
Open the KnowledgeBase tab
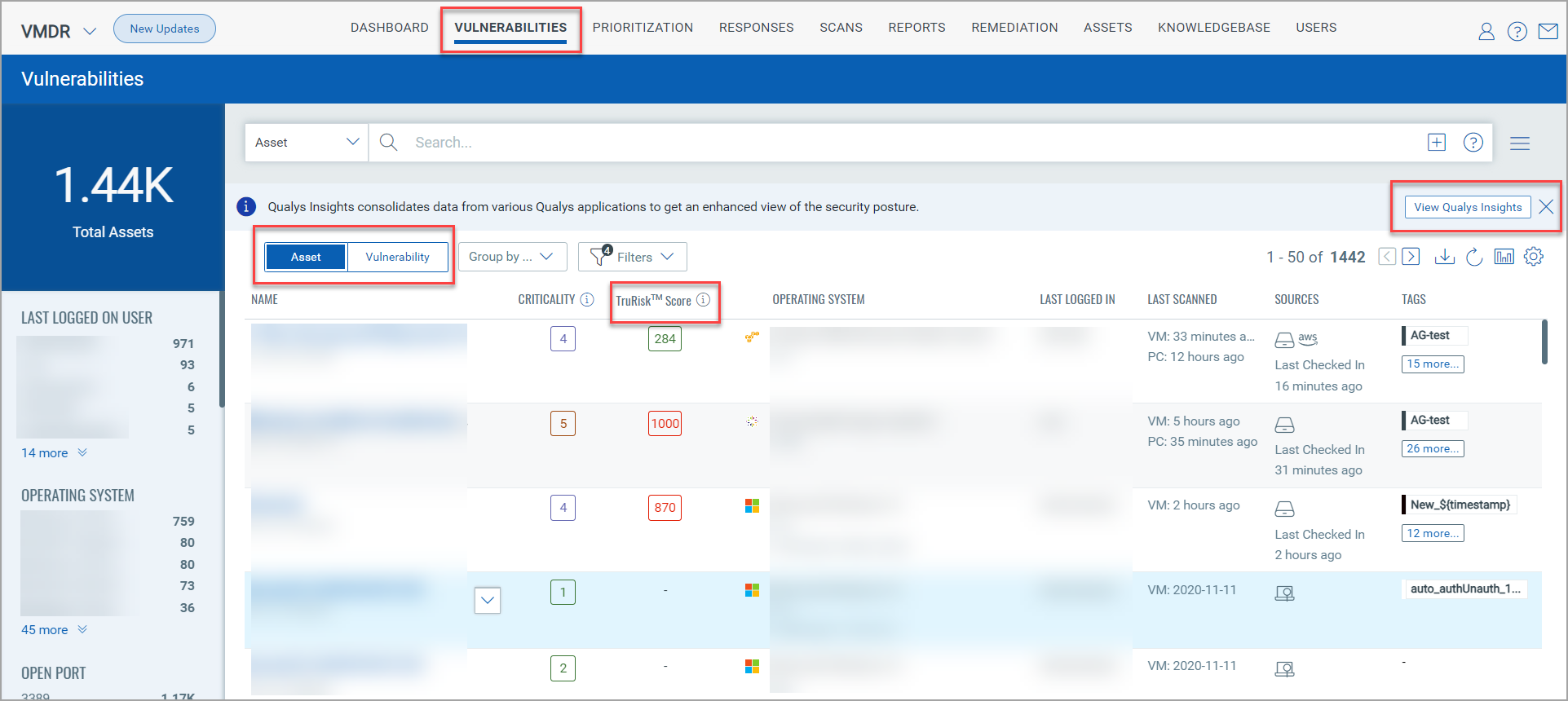pyautogui.click(x=1214, y=28)
